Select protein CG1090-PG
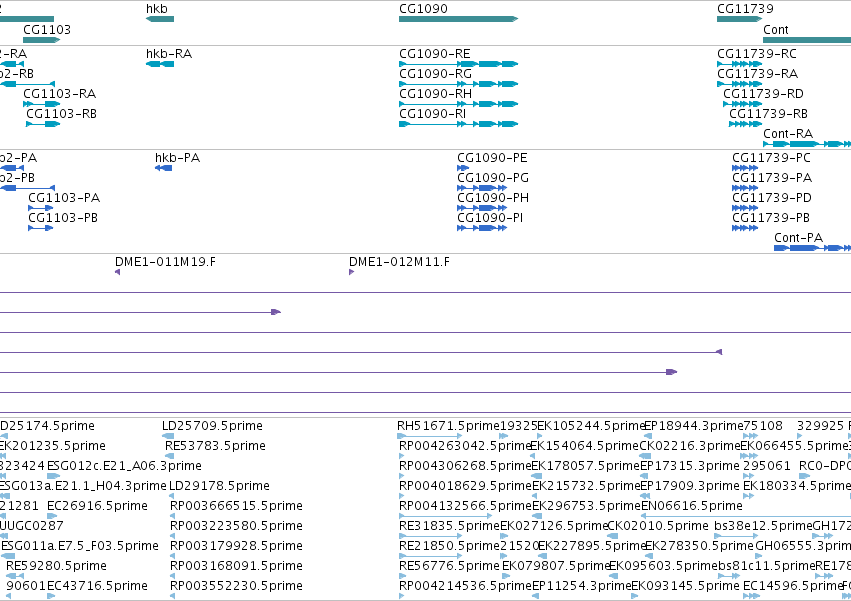Image resolution: width=851 pixels, height=601 pixels. point(482,188)
